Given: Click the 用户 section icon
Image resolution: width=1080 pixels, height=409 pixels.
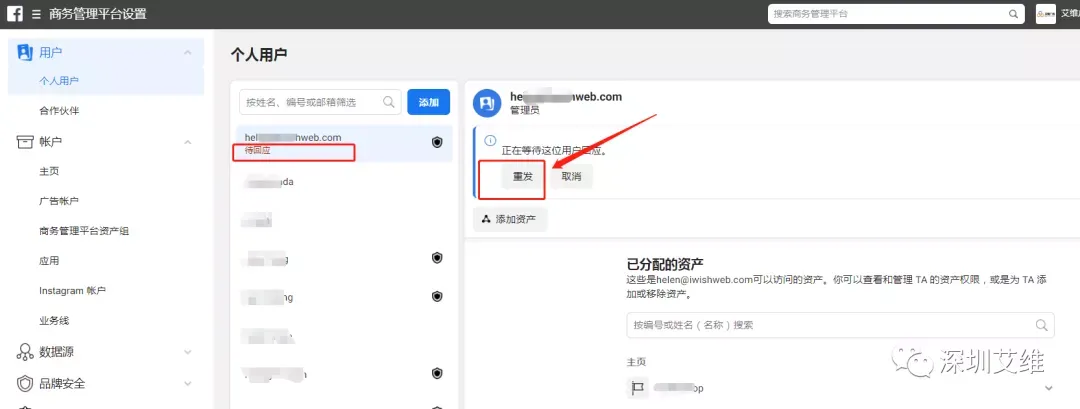Looking at the screenshot, I should pos(25,52).
